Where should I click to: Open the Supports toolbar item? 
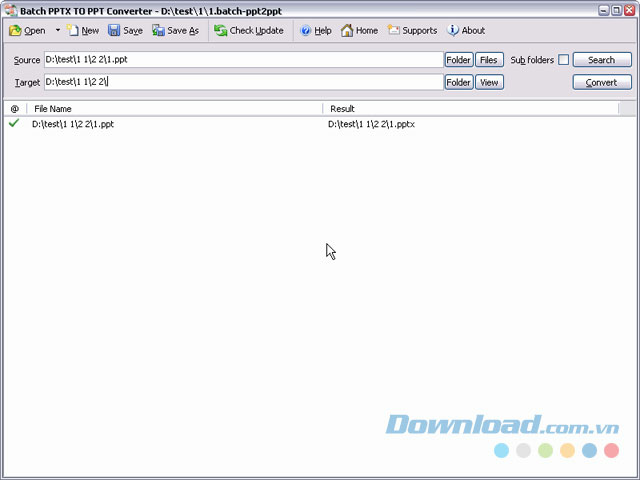coord(412,31)
